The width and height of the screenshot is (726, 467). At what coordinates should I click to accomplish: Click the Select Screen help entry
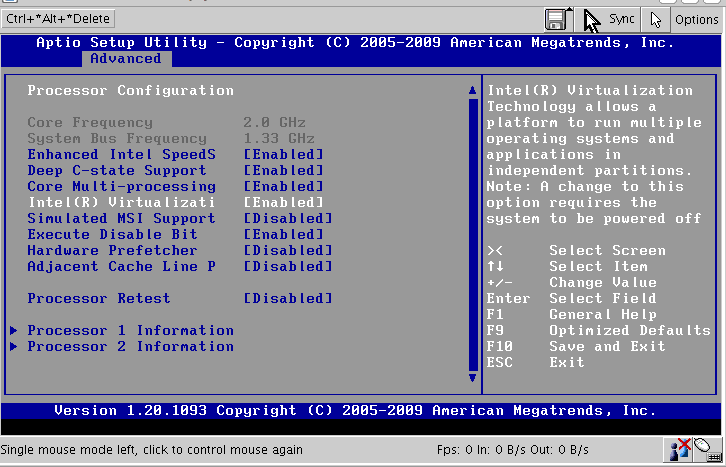(576, 250)
